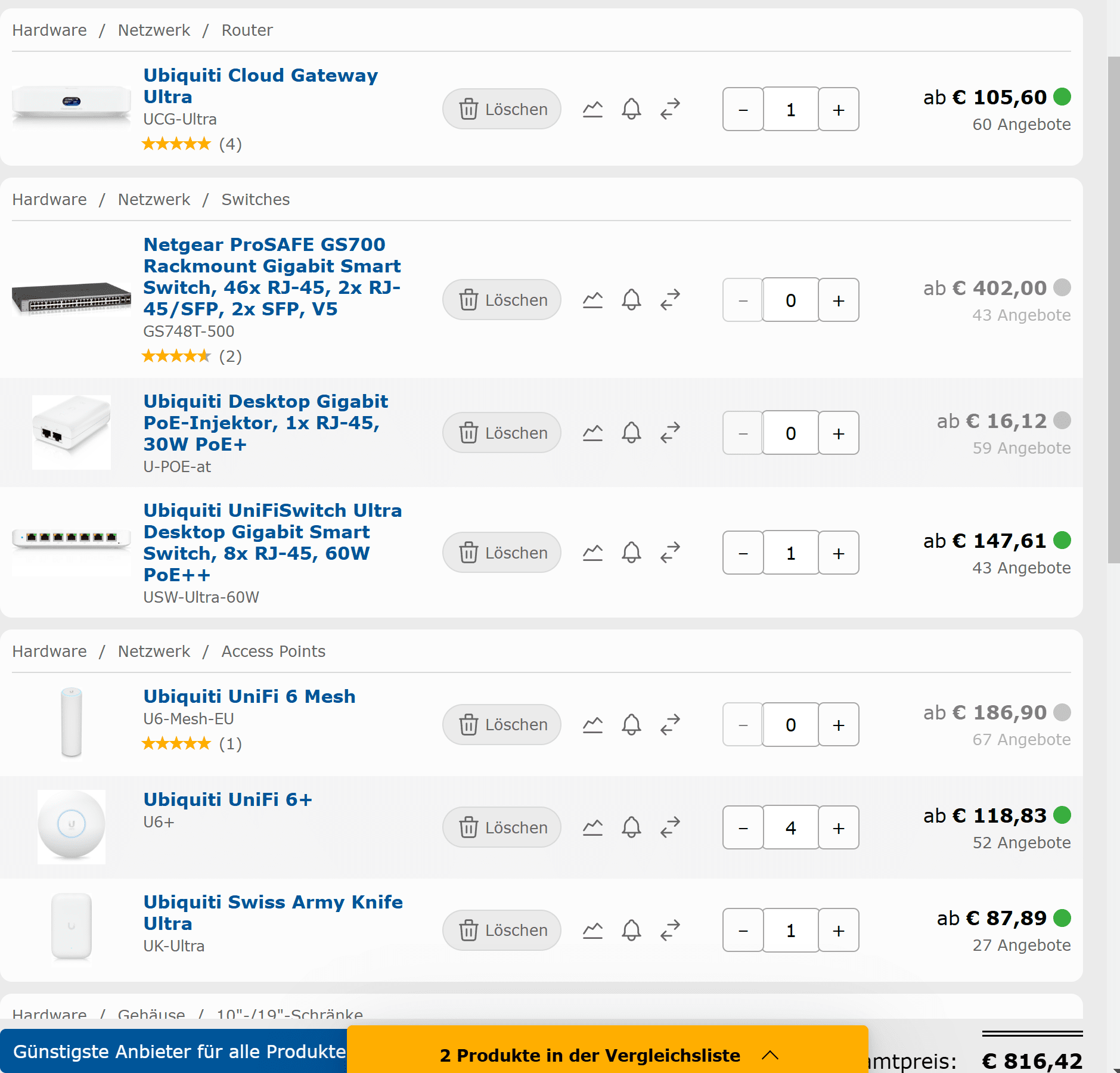
Task: Delete Ubiquiti UniFi 6 Mesh from list
Action: coord(502,724)
